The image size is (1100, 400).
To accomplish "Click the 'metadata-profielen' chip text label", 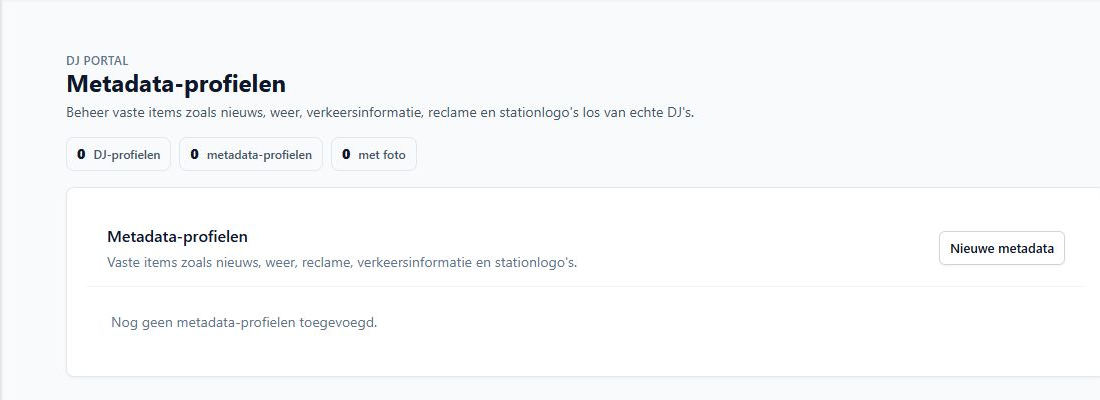I will pyautogui.click(x=260, y=155).
